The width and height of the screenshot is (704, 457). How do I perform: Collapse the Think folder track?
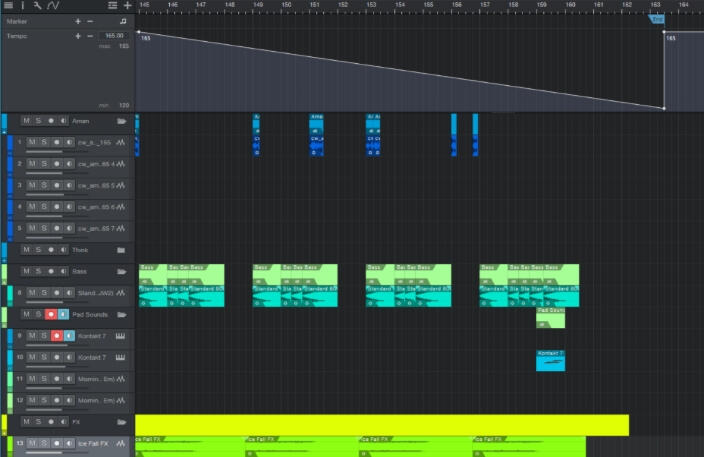[122, 250]
